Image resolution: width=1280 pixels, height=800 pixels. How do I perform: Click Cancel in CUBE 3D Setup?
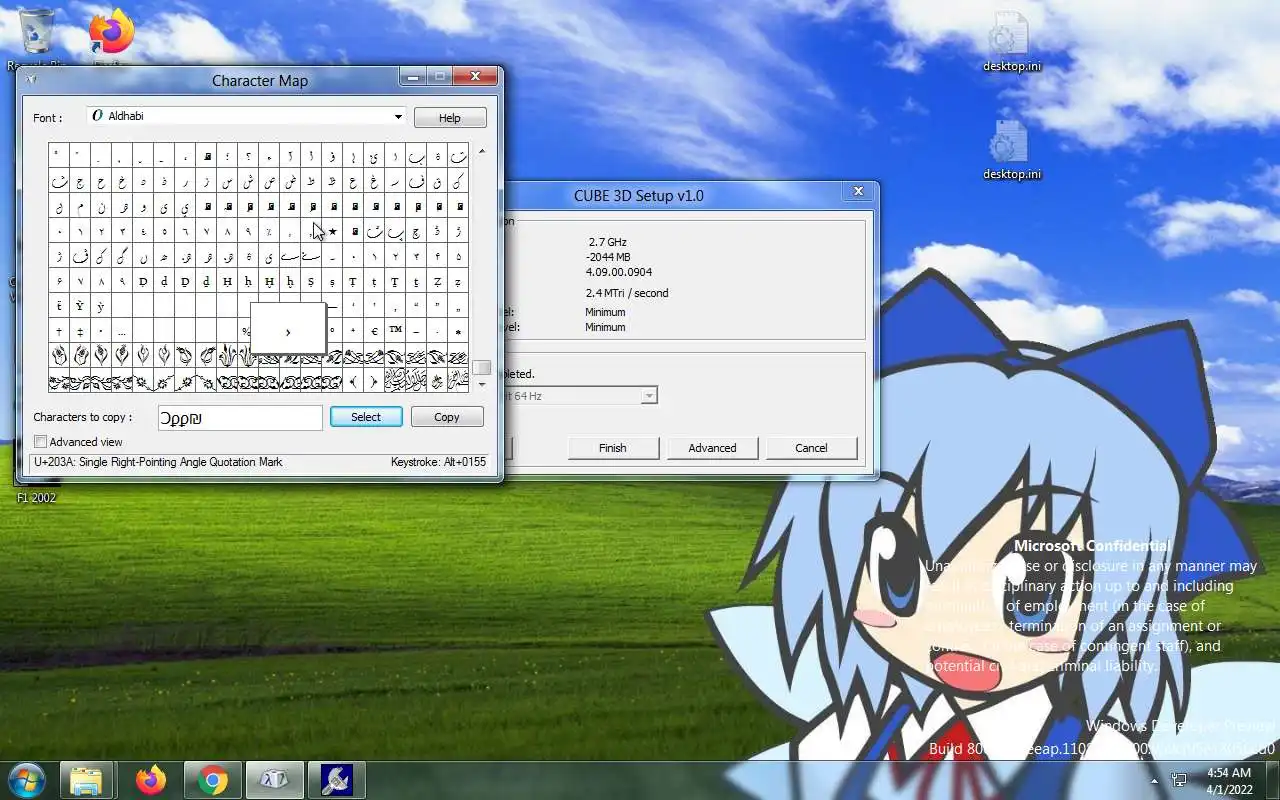(x=811, y=448)
